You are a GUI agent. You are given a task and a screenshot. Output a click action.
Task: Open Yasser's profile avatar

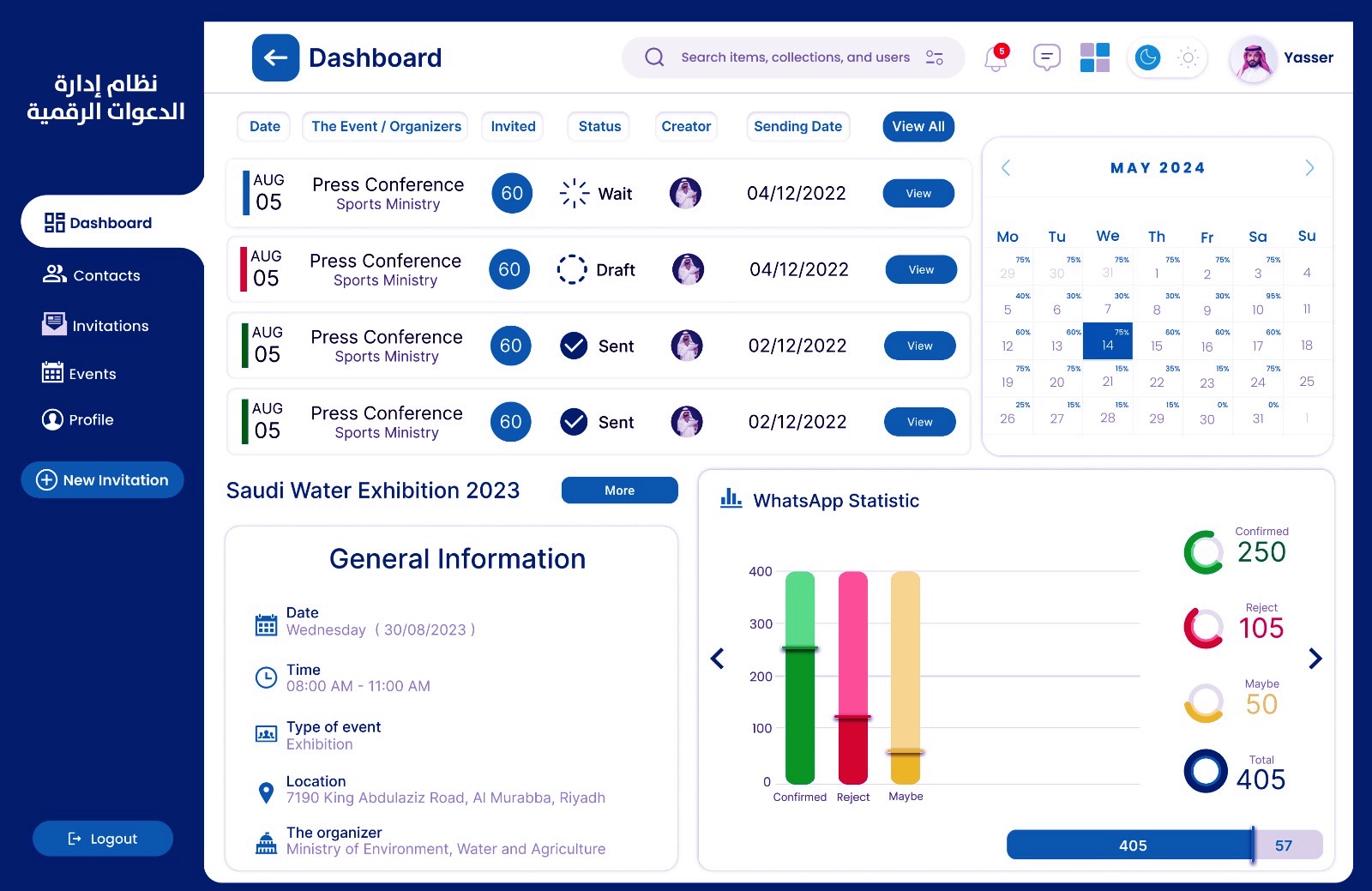(1254, 59)
